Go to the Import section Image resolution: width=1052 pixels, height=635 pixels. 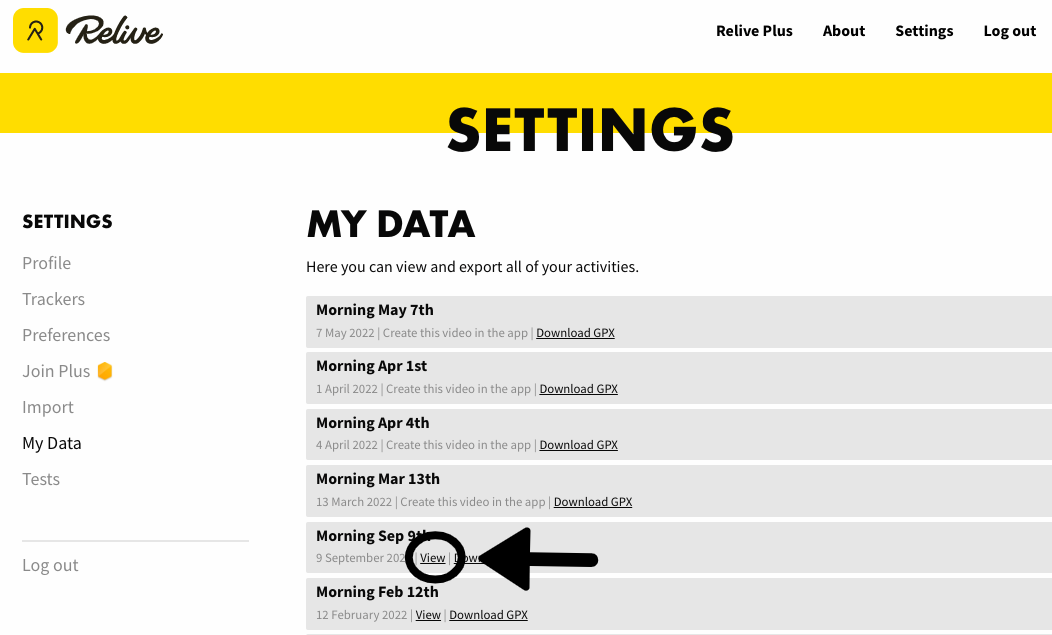(x=48, y=407)
